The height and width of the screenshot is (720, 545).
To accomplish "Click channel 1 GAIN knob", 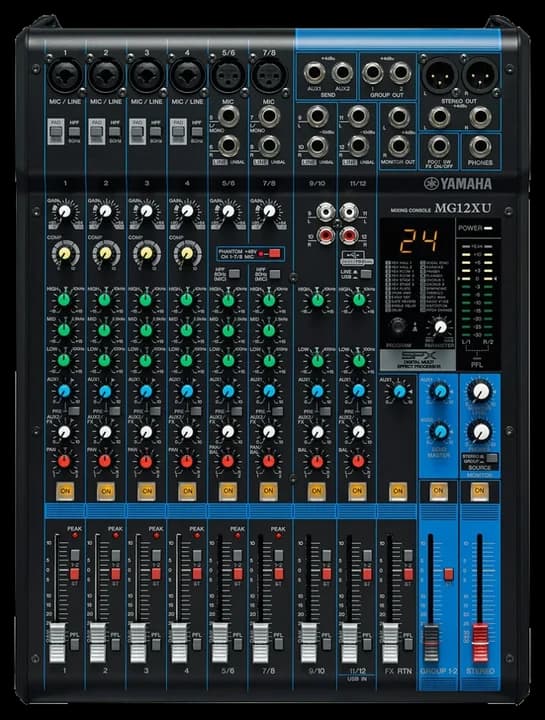I will pos(65,211).
